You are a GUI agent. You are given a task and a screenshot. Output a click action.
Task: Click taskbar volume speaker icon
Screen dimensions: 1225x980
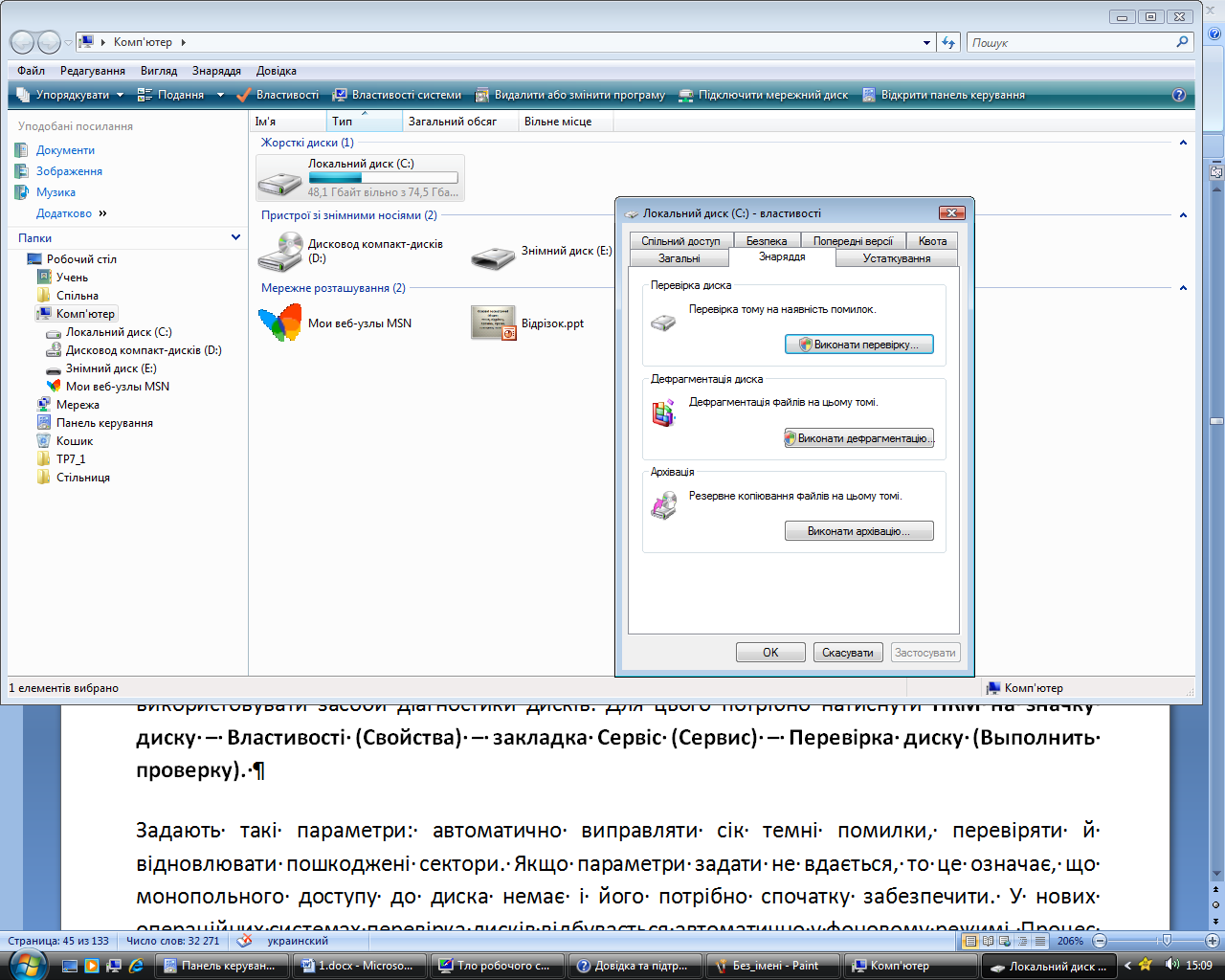click(1171, 966)
